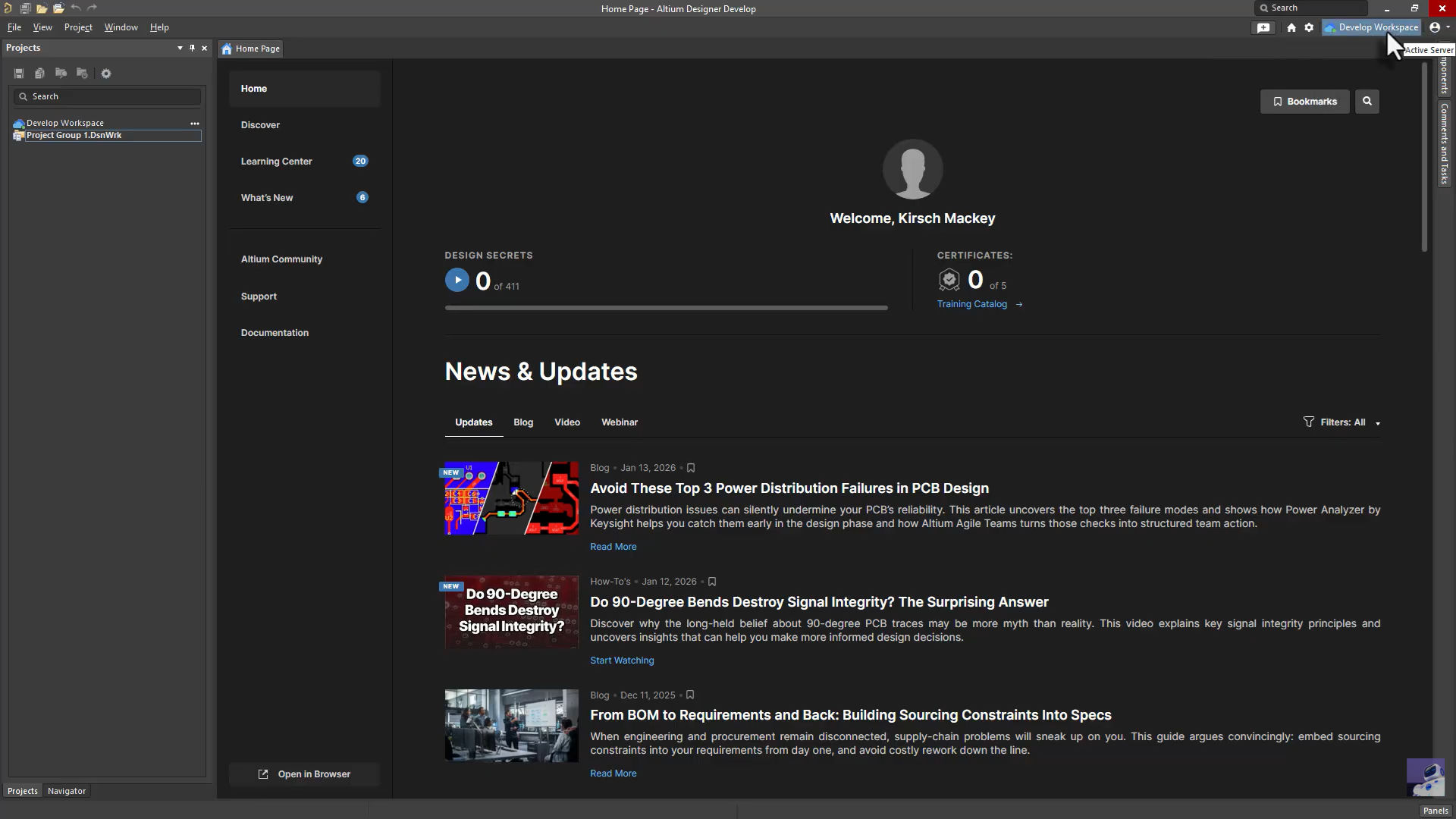
Task: Open the user account dropdown
Action: (x=1439, y=27)
